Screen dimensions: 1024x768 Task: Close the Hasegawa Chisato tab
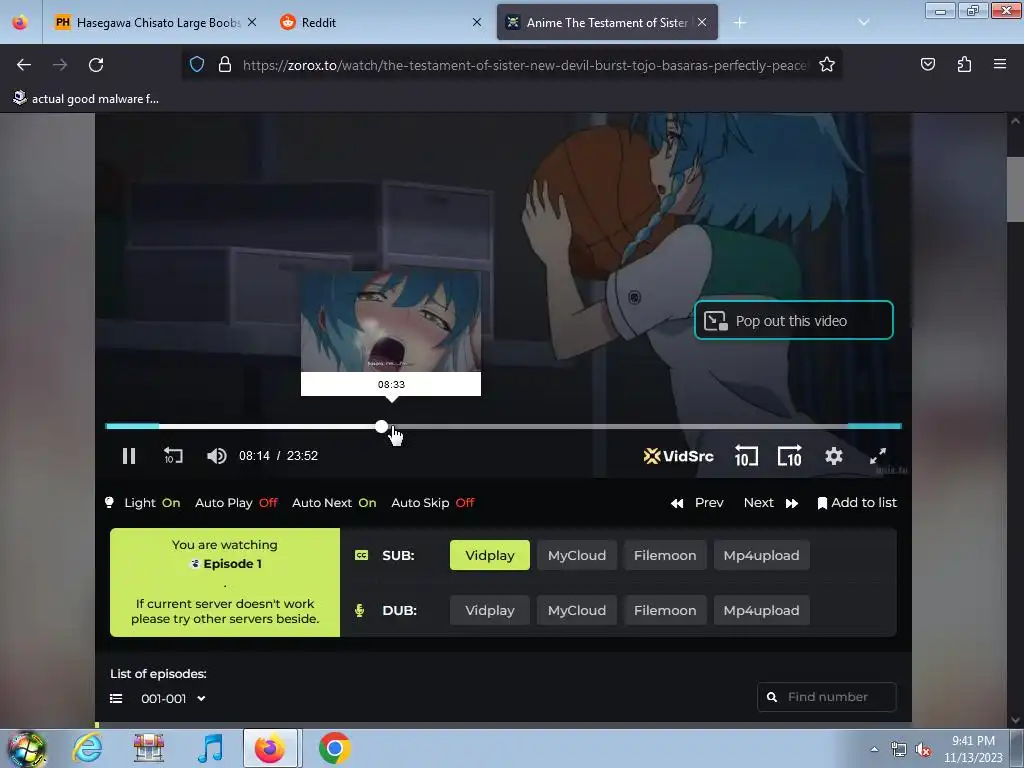[252, 23]
